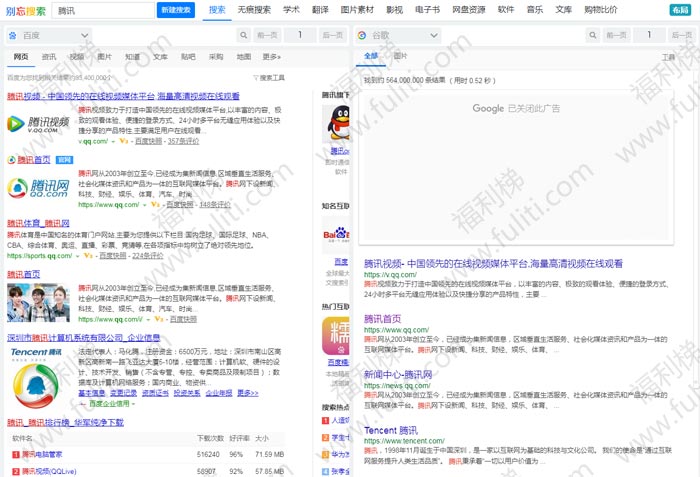Open the E-book category in top navigation
700x477 pixels.
click(426, 9)
